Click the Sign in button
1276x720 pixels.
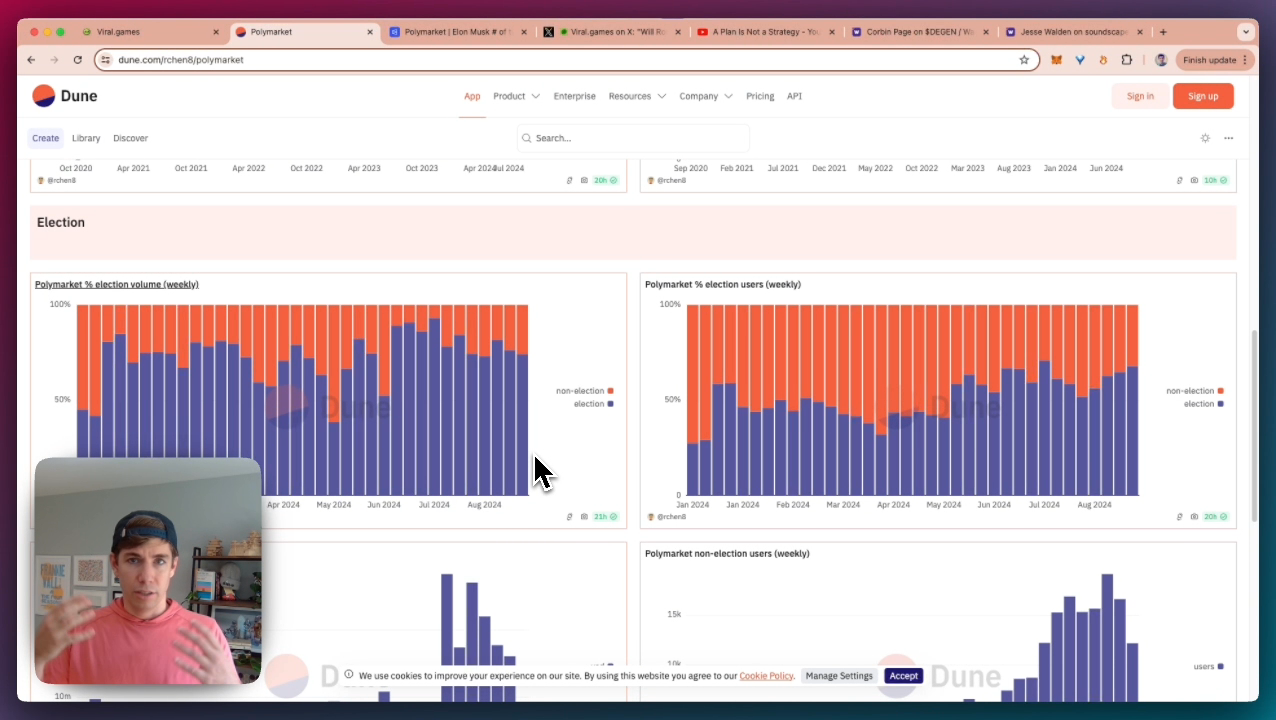[x=1140, y=96]
